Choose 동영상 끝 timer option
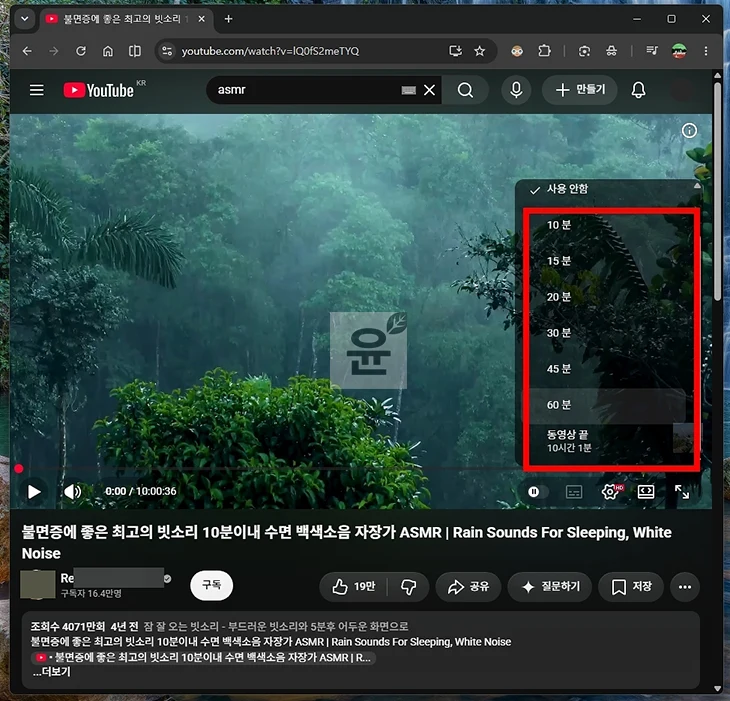 point(605,441)
